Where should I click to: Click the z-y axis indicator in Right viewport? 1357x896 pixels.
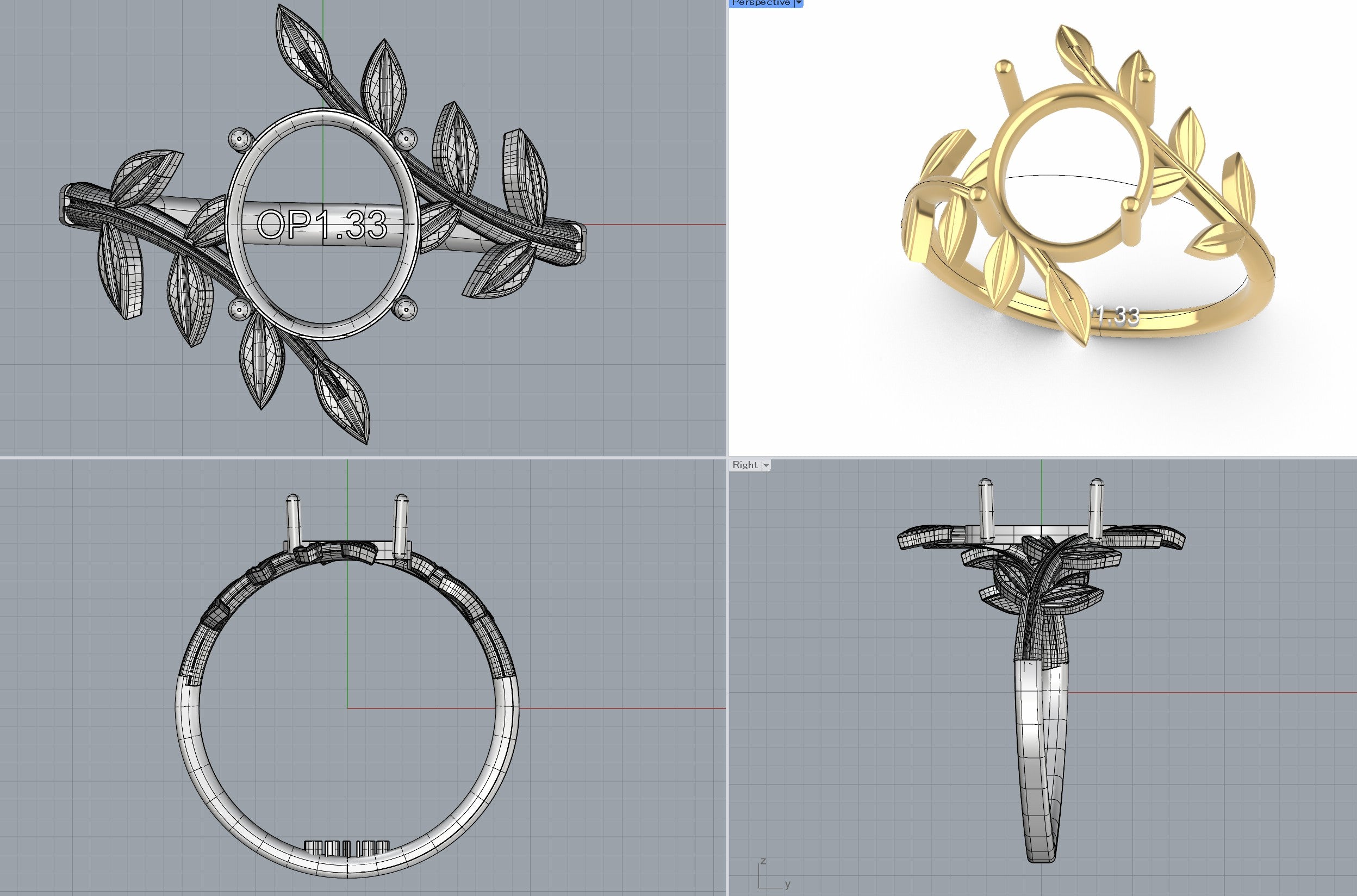(774, 873)
